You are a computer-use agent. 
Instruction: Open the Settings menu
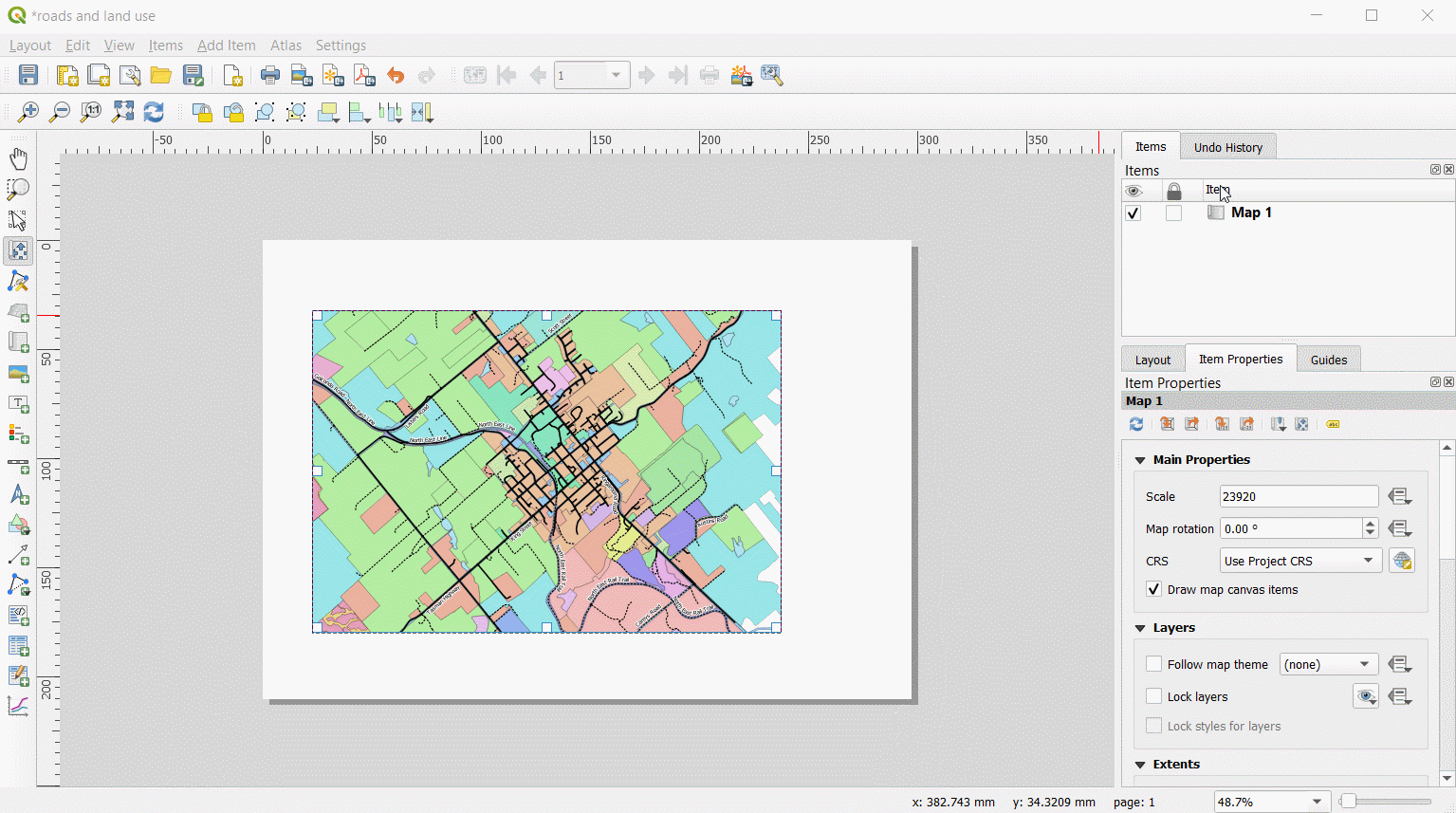341,46
